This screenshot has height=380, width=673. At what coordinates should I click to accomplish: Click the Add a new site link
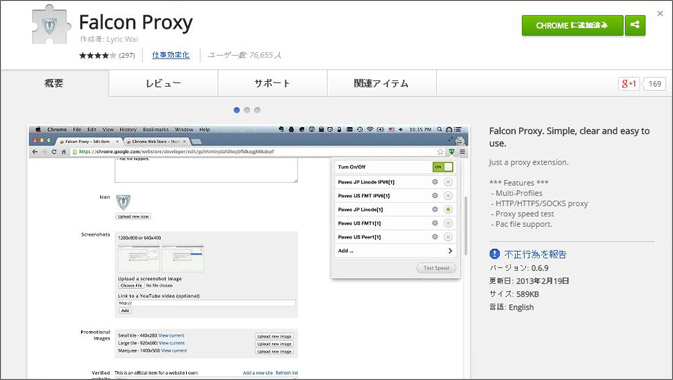point(258,373)
